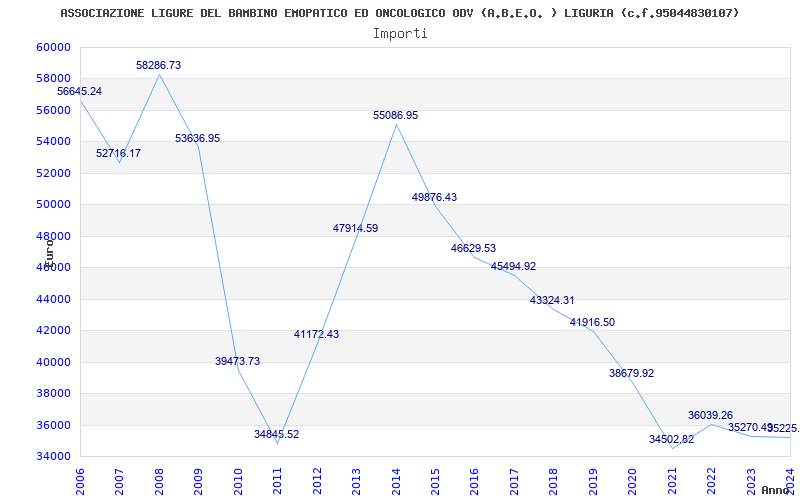Click the y-axis tick 58000
Viewport: 800px width, 500px height.
pyautogui.click(x=53, y=79)
